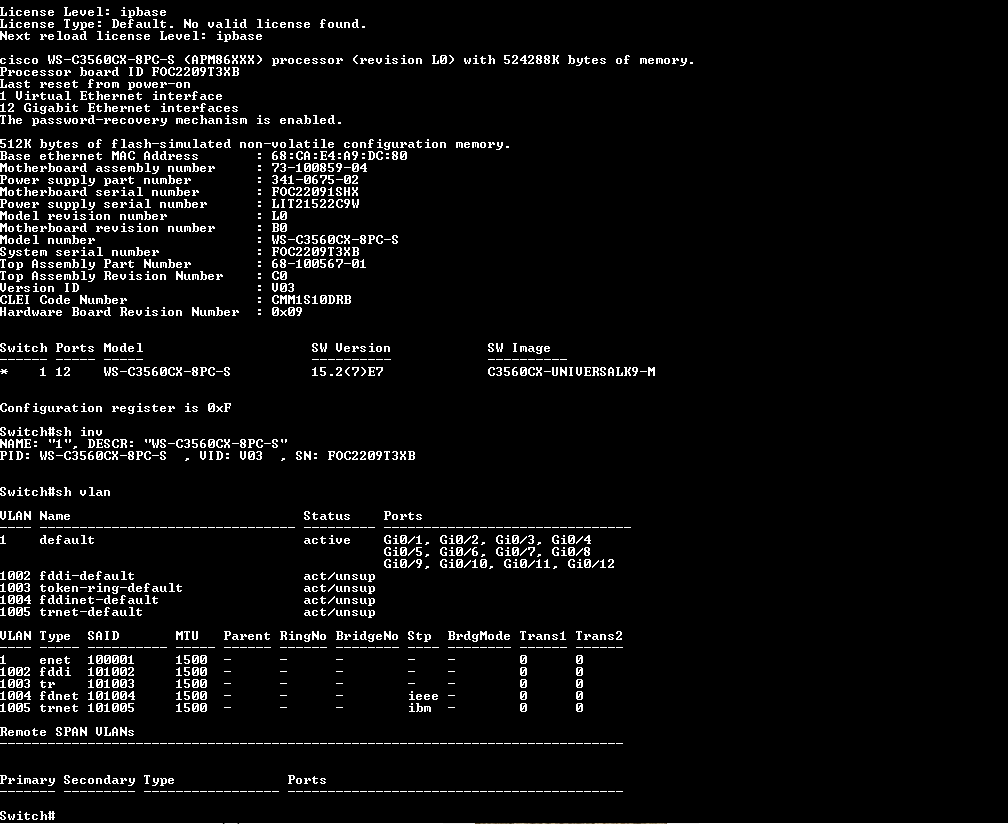Select the System serial number value
Viewport: 1008px width, 824px height.
pos(315,252)
